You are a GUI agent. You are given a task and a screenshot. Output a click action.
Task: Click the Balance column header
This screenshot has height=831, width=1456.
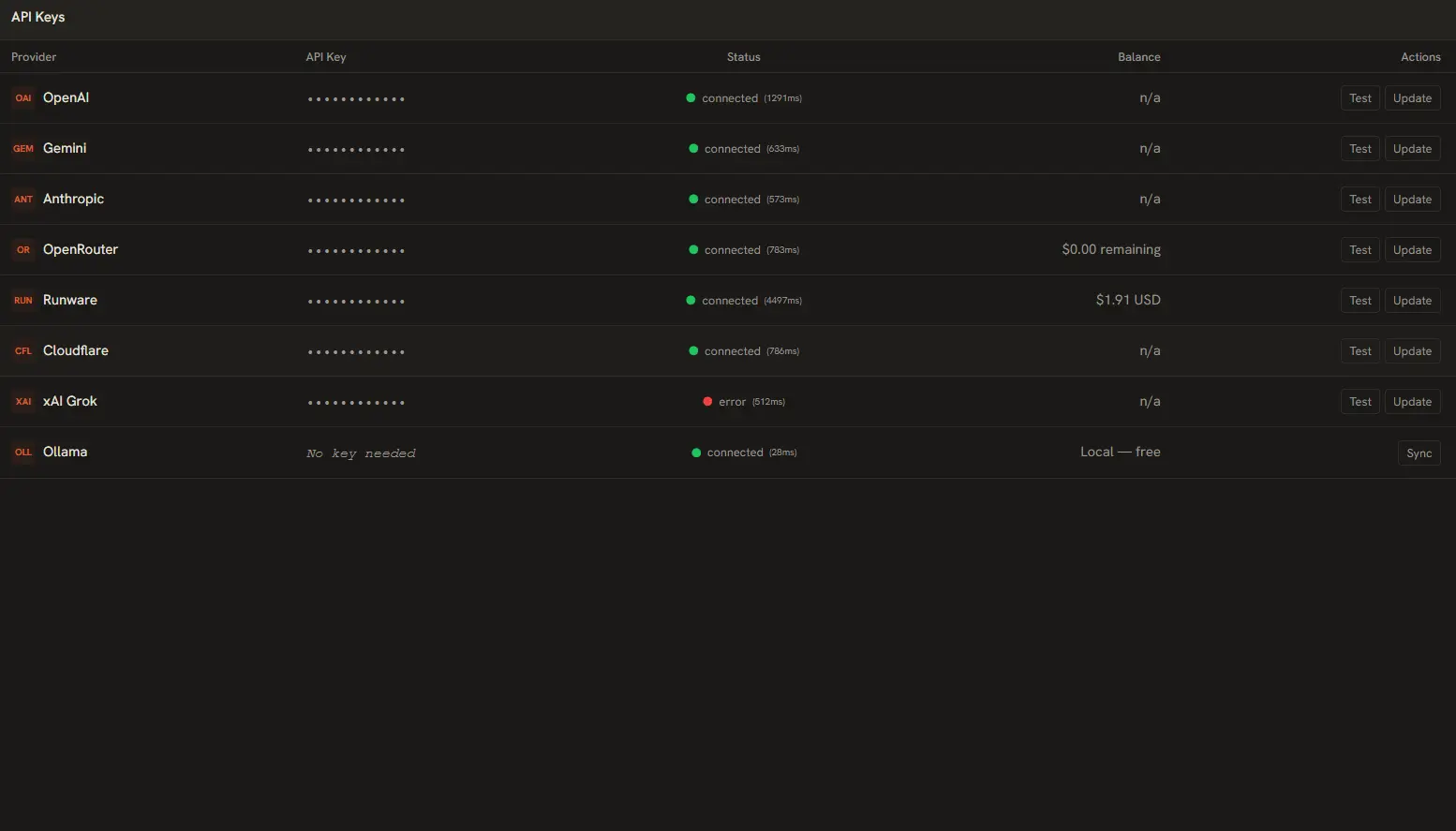1139,57
